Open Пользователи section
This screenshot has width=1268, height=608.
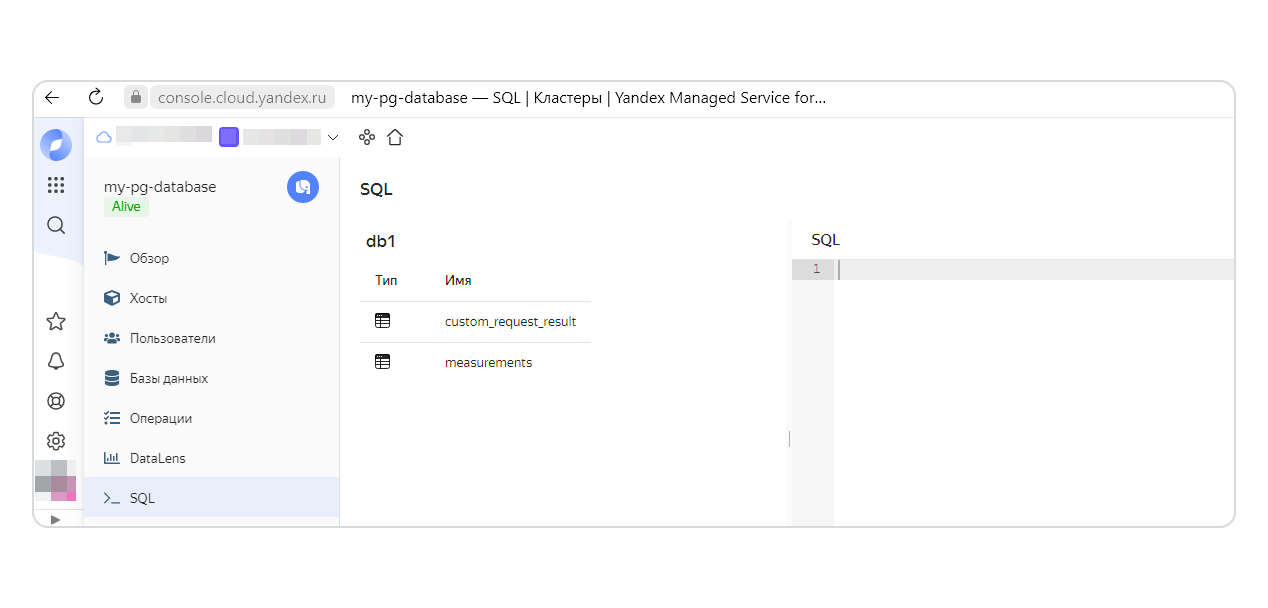[212, 338]
